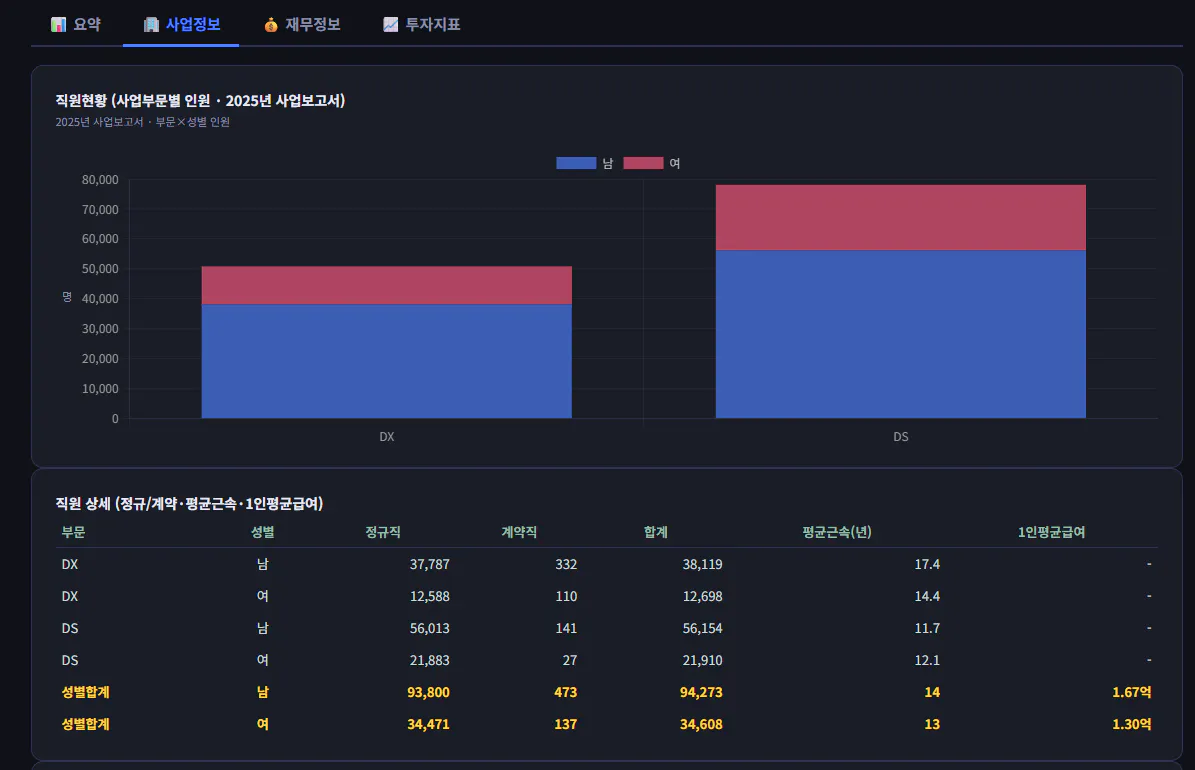Open the 요약 tab
The image size is (1195, 770).
pos(75,24)
